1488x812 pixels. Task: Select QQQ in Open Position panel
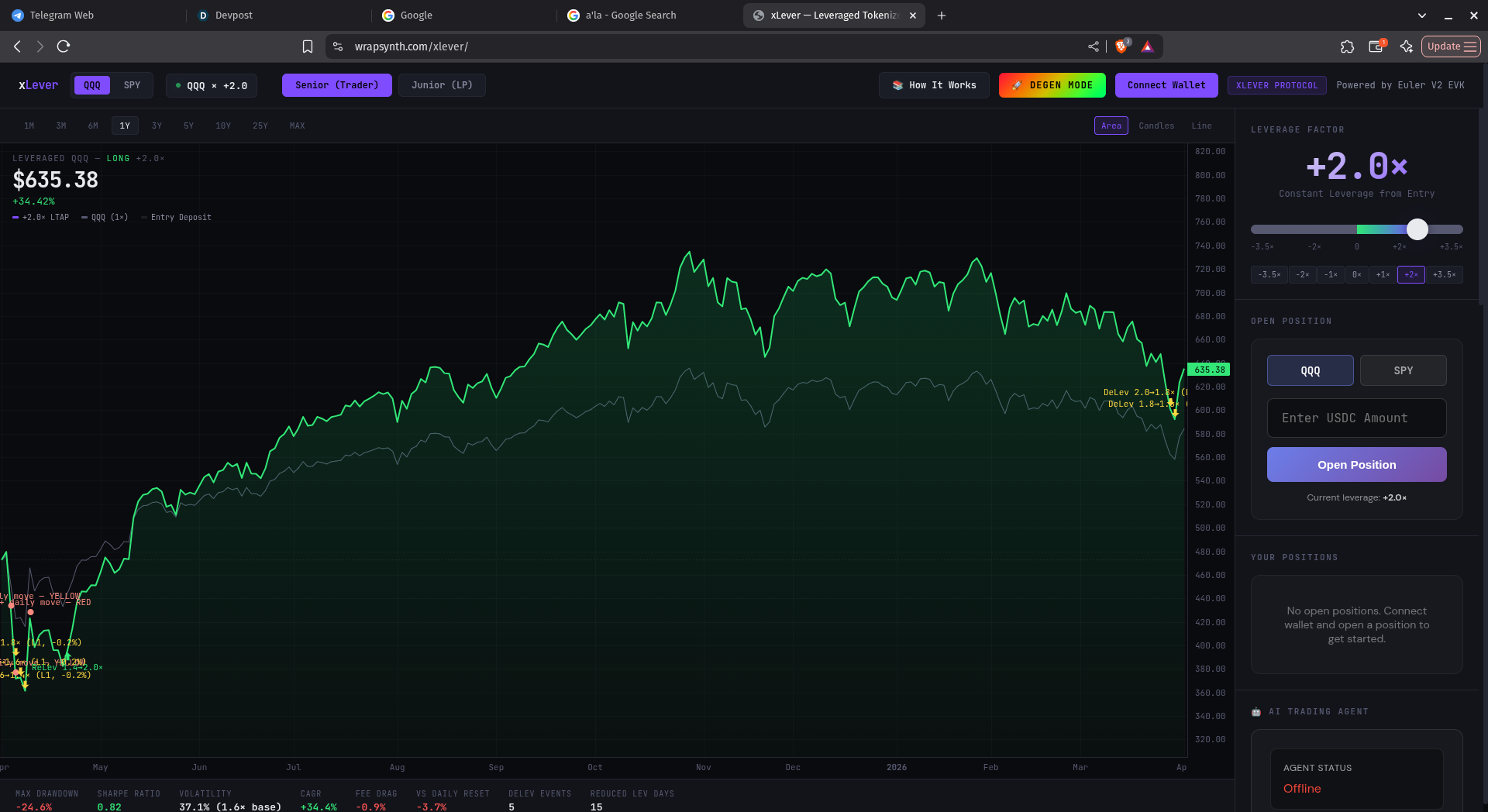tap(1311, 370)
